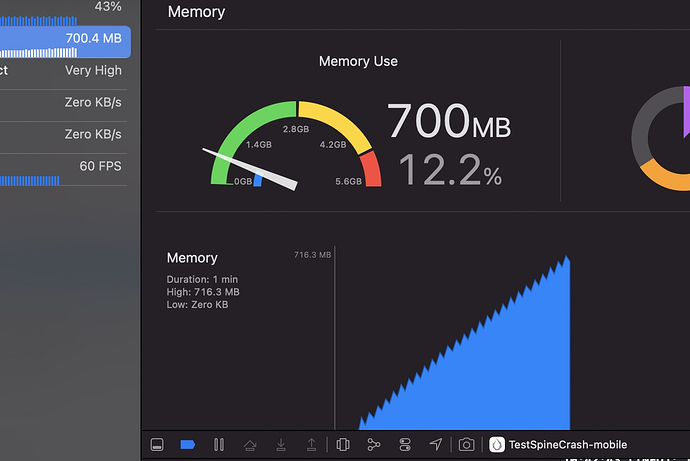Viewport: 690px width, 461px height.
Task: Click the Step Over button
Action: 250,445
